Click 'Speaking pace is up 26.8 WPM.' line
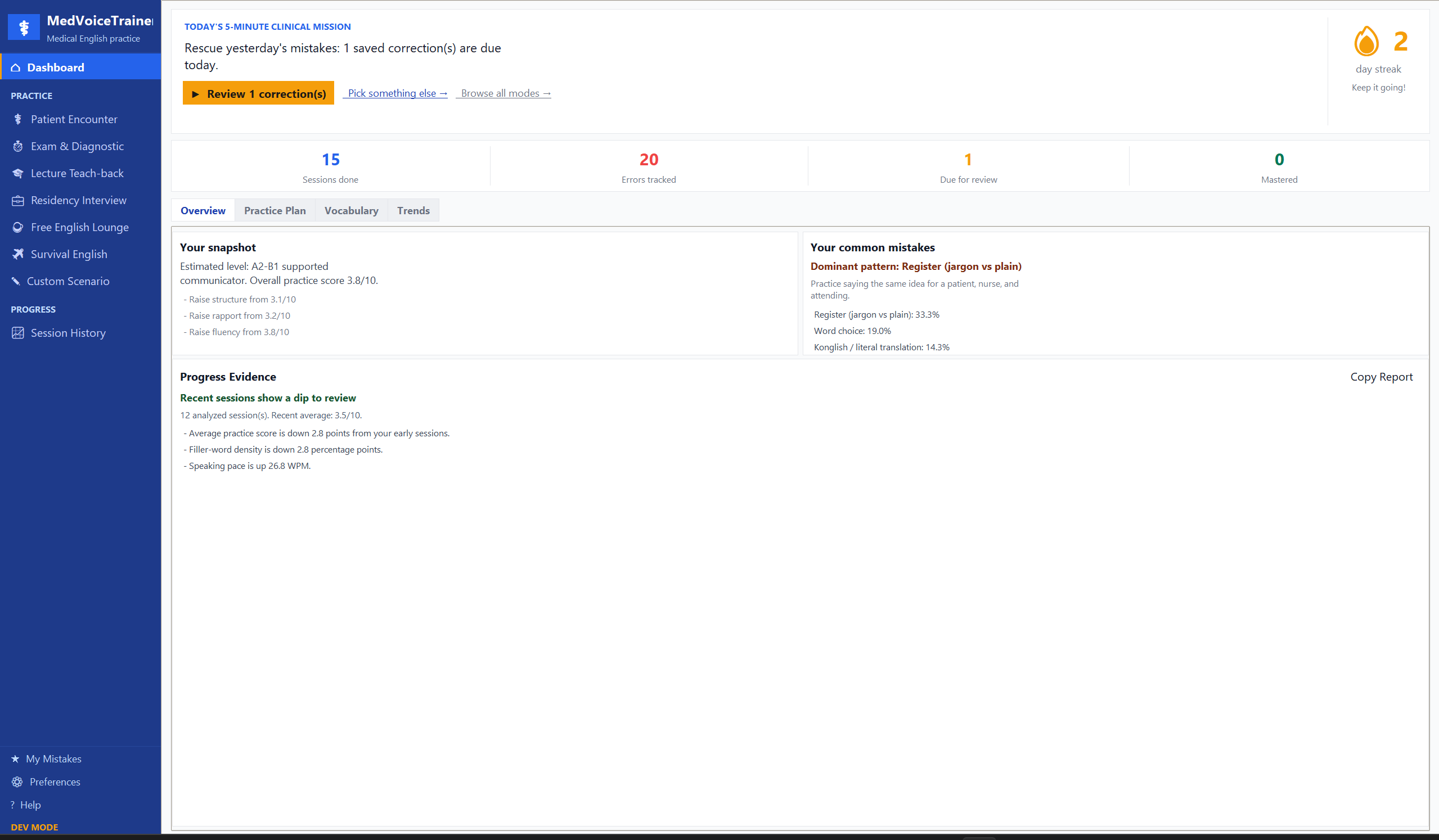This screenshot has height=840, width=1439. coord(247,466)
